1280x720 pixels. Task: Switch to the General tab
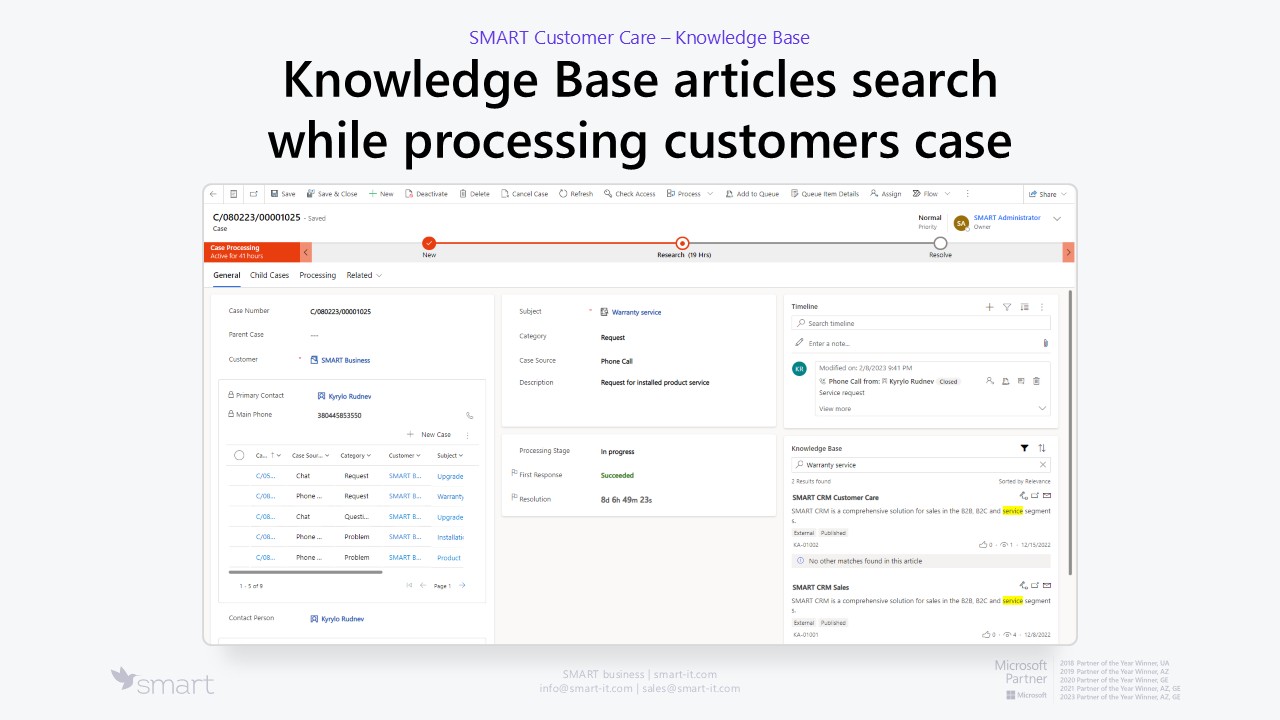coord(227,275)
